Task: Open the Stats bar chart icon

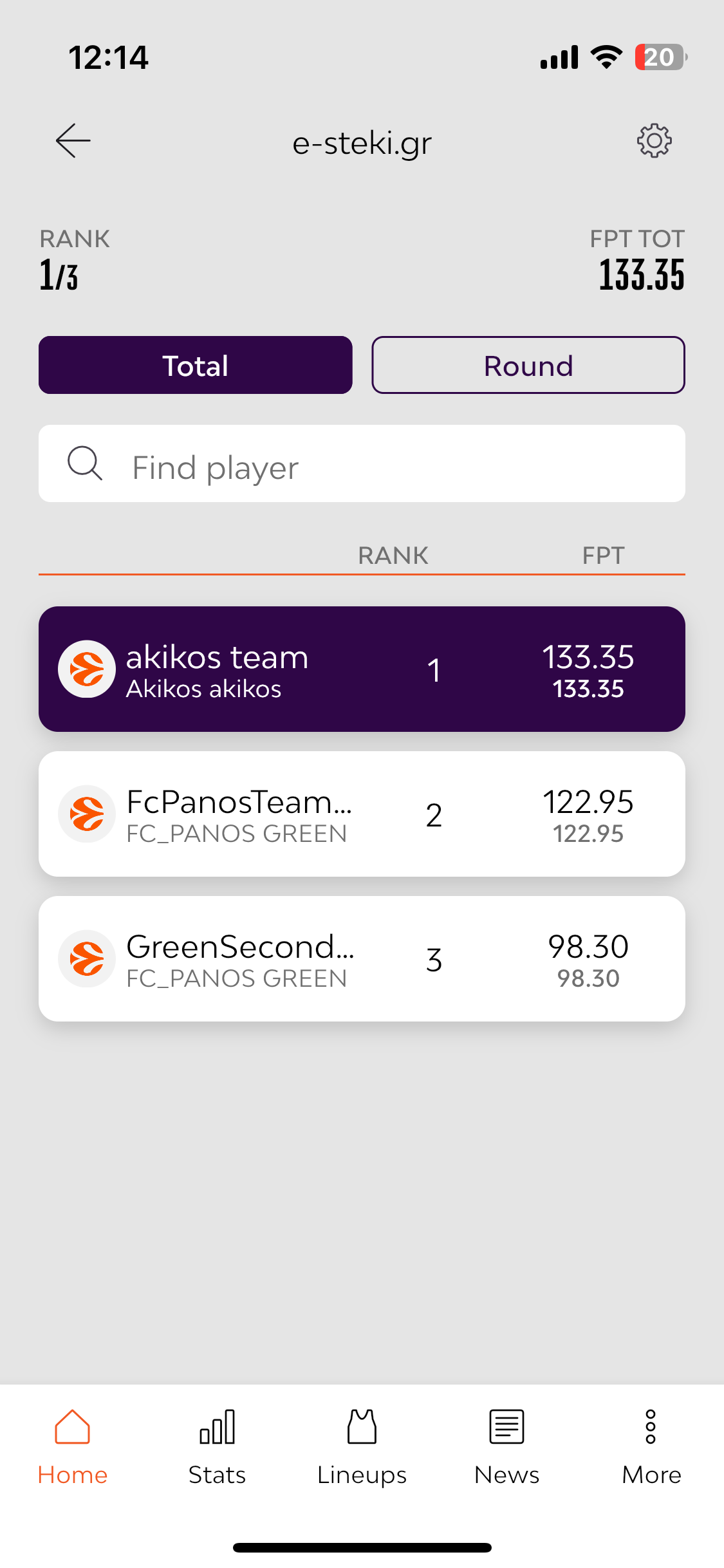Action: tap(217, 1427)
